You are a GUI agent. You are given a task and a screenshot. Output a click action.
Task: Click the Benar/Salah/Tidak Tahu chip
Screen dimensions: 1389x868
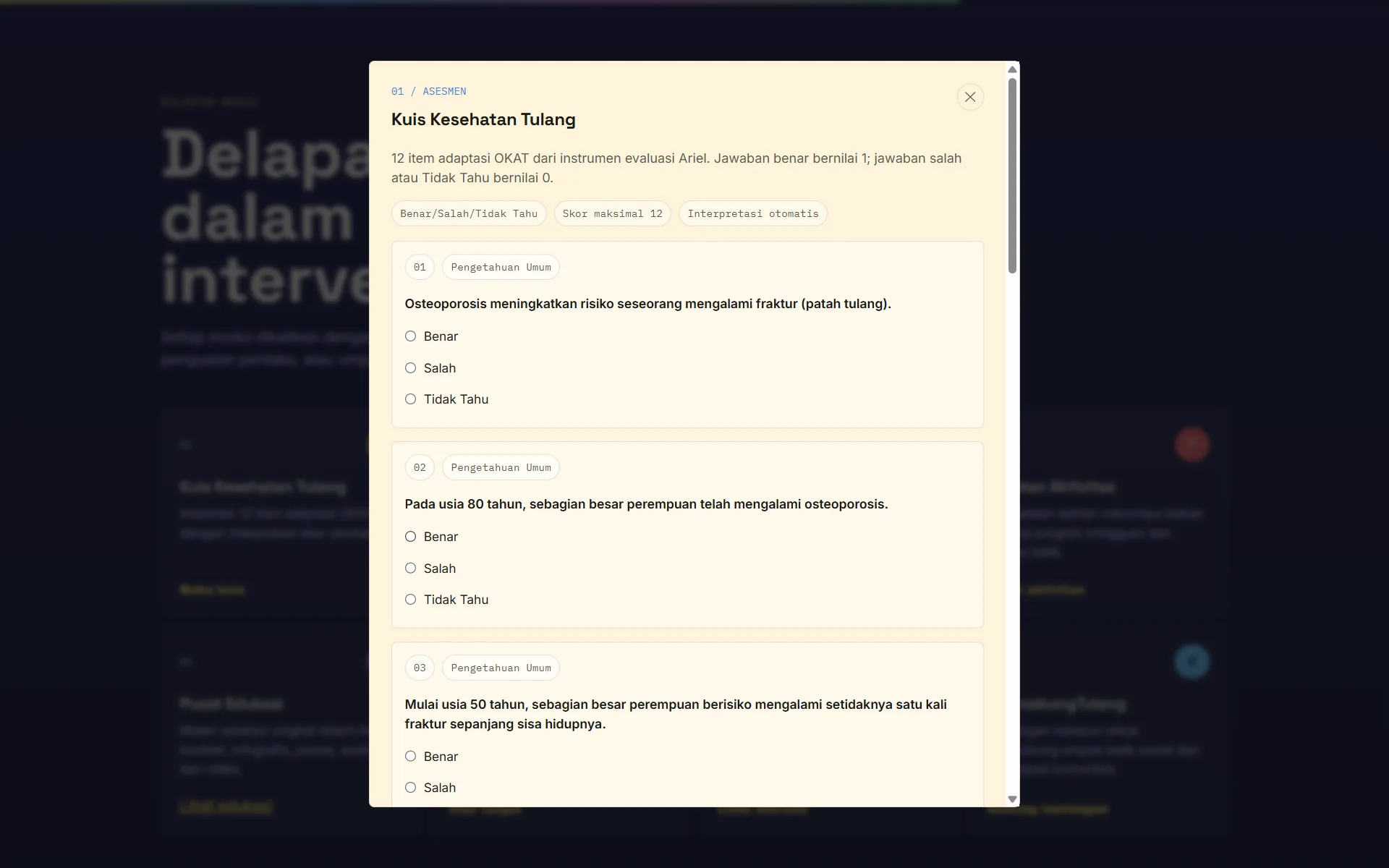(469, 213)
